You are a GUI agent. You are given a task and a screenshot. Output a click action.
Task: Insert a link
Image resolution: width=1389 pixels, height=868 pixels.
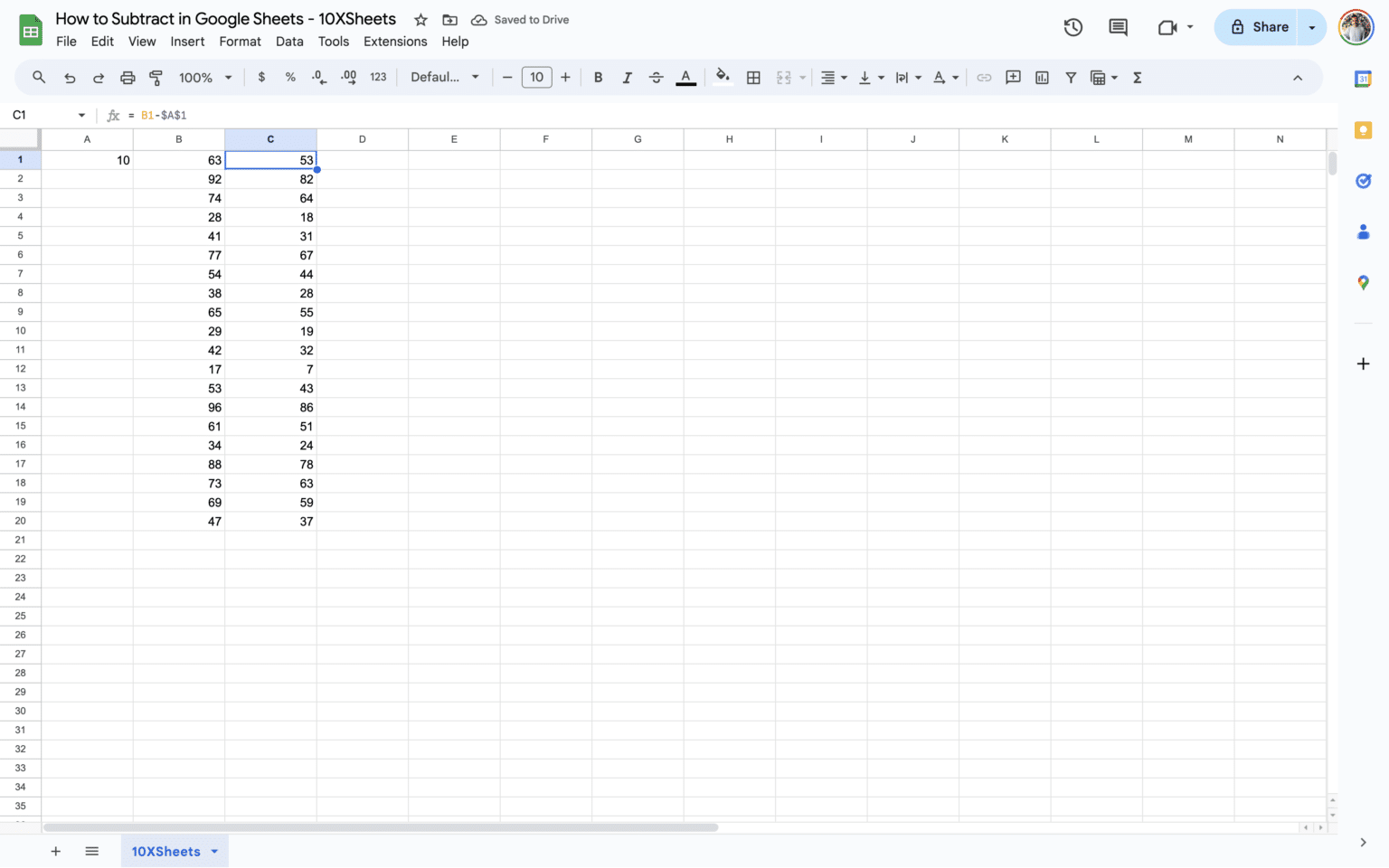coord(984,77)
